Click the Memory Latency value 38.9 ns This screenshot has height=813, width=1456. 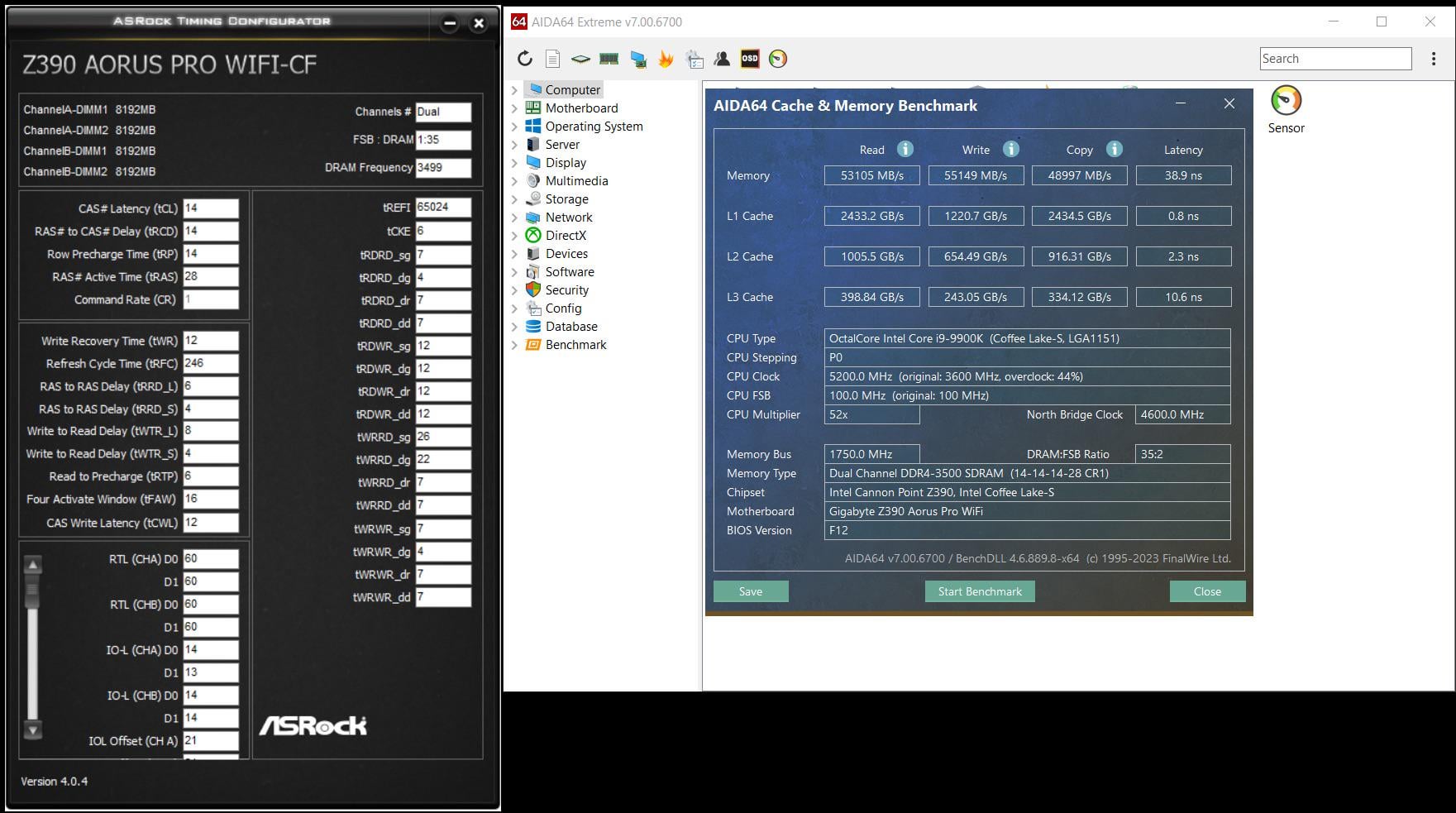tap(1183, 175)
